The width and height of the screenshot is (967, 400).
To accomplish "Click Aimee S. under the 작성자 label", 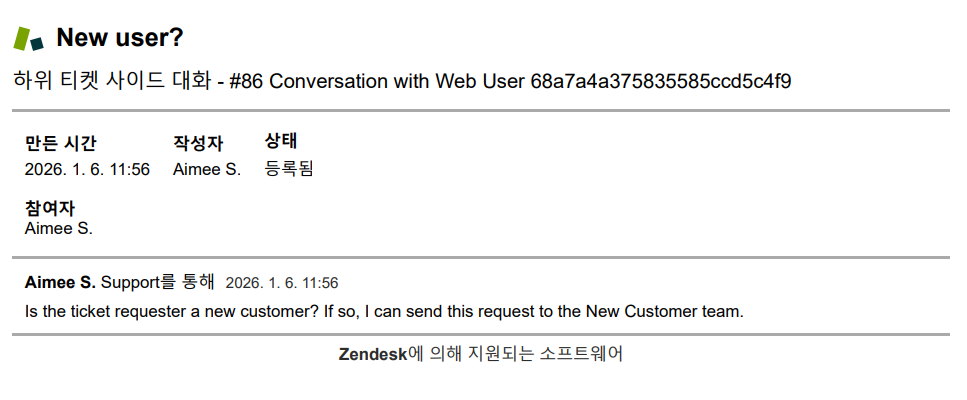I will 207,169.
